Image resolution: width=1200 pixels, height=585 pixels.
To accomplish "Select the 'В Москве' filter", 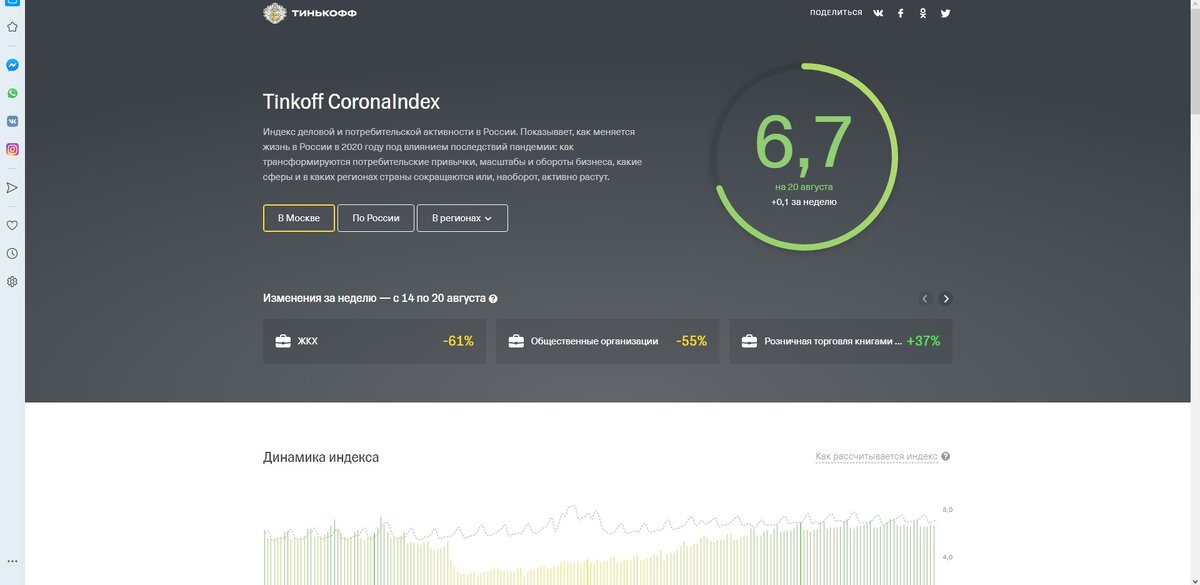I will (299, 218).
